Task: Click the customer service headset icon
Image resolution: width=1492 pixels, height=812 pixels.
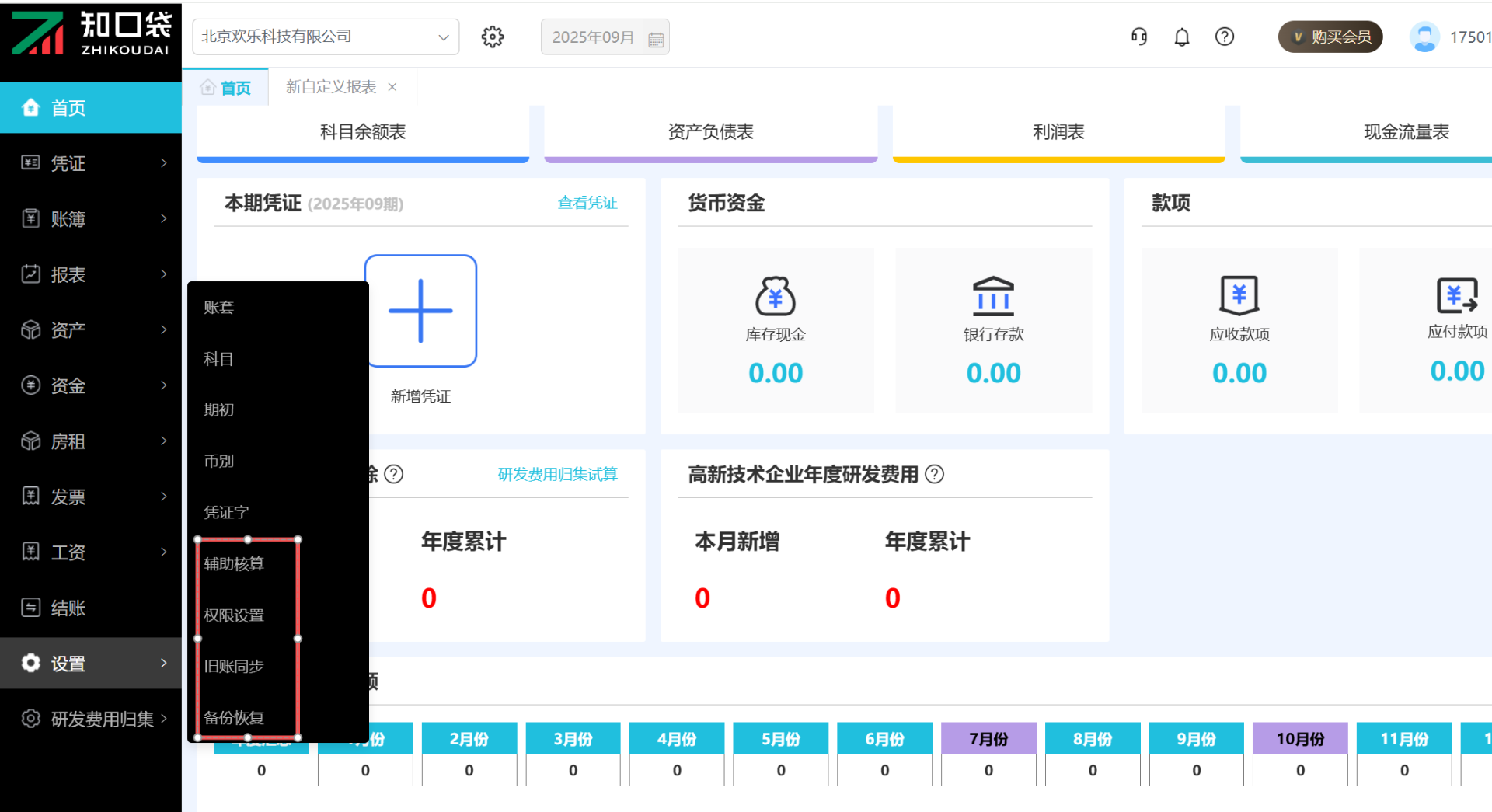Action: pyautogui.click(x=1139, y=37)
